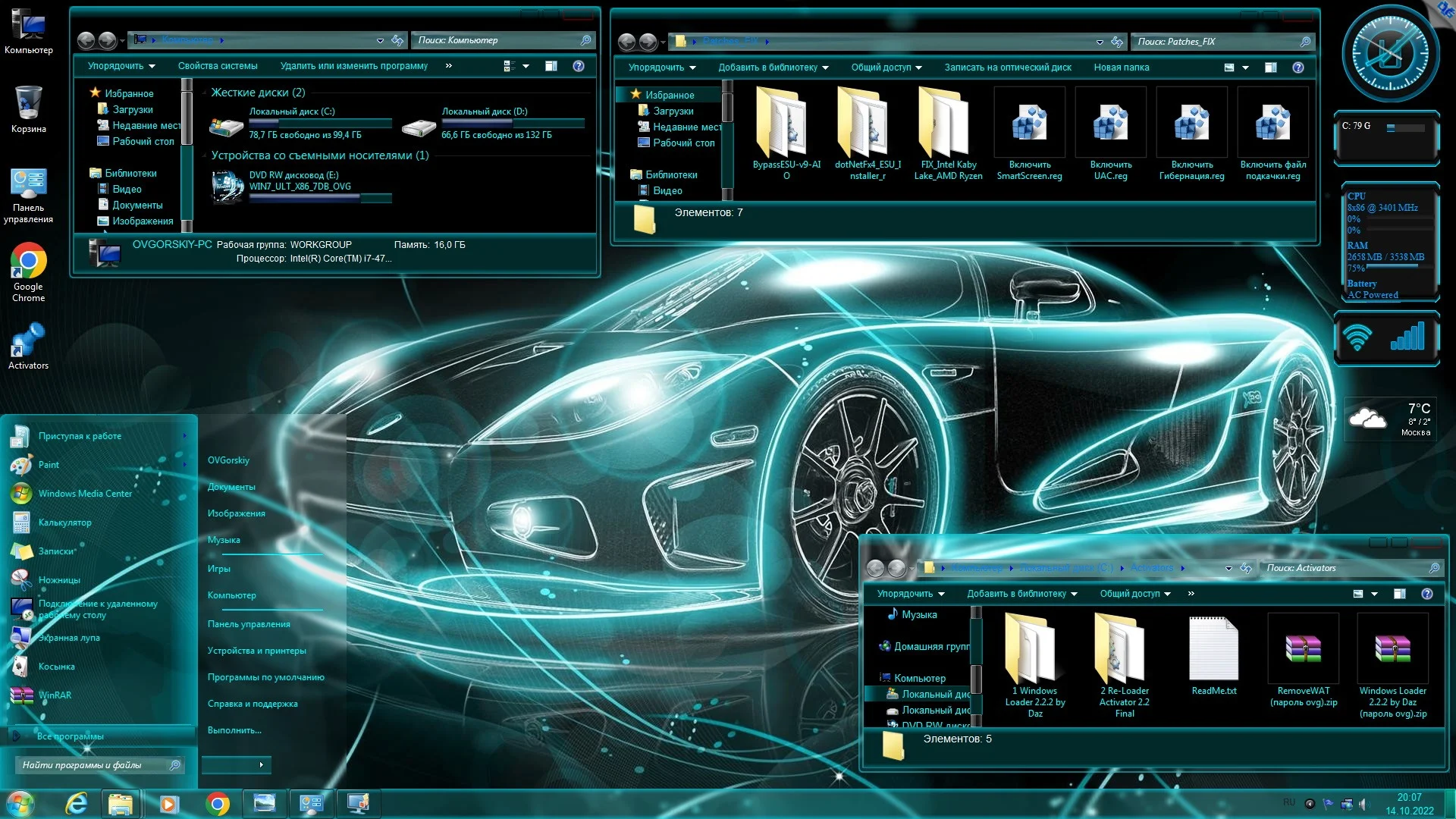
Task: Click help icon in Patches_FIX window toolbar
Action: (x=1298, y=67)
